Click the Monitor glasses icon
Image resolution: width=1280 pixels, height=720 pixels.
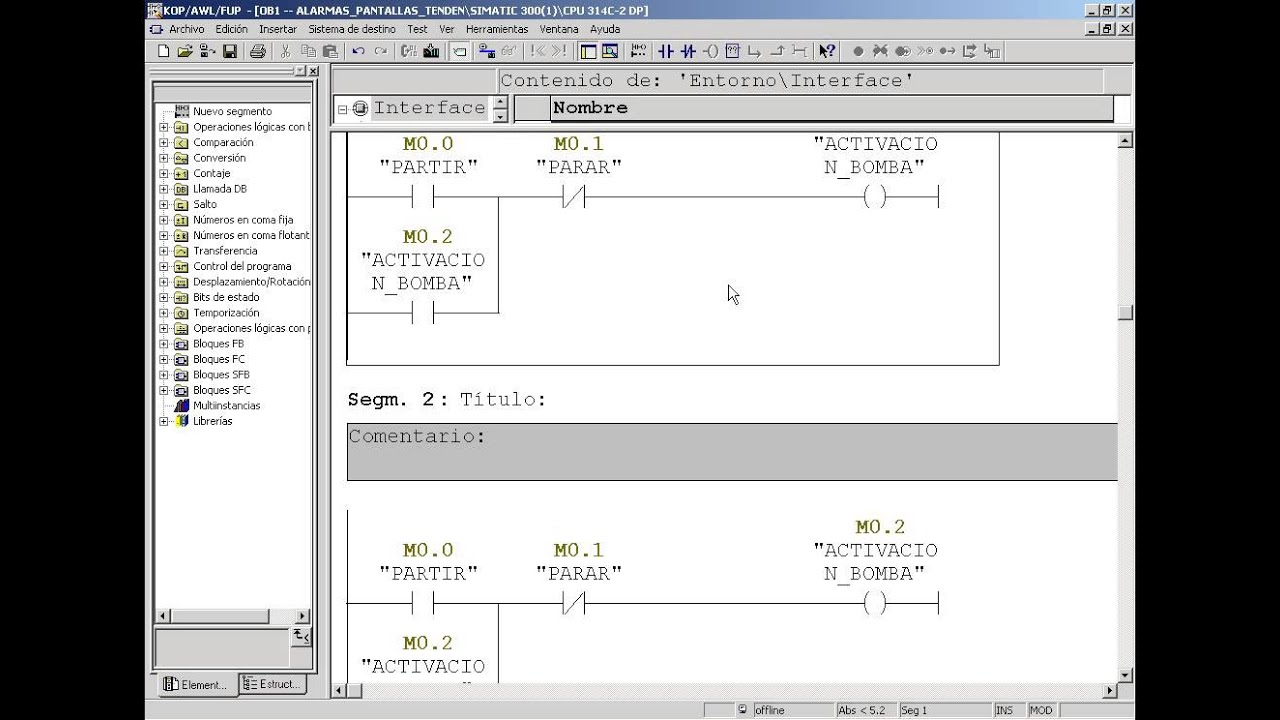[x=509, y=51]
